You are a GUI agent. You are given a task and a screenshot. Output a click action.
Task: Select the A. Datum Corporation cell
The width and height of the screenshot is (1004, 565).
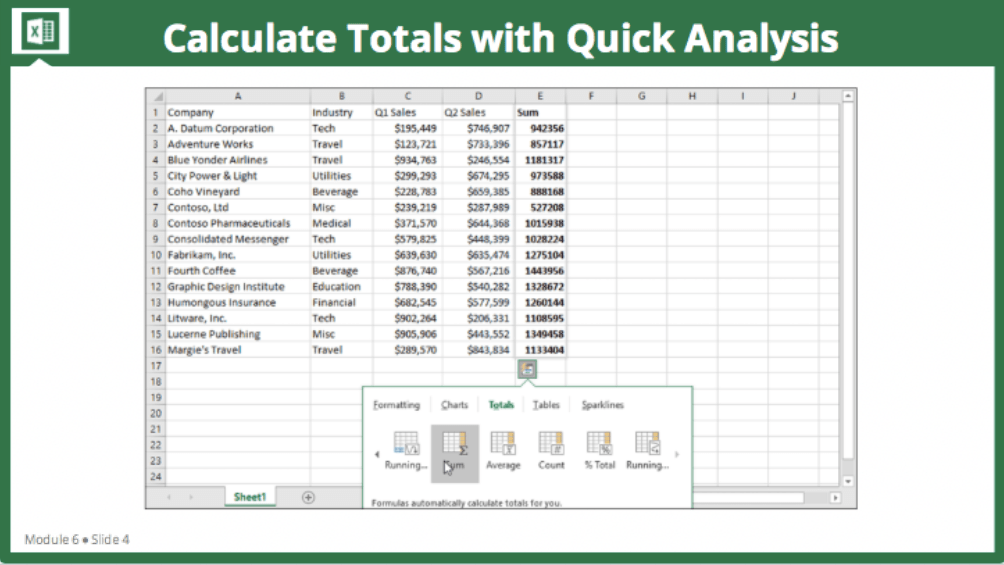coord(238,128)
